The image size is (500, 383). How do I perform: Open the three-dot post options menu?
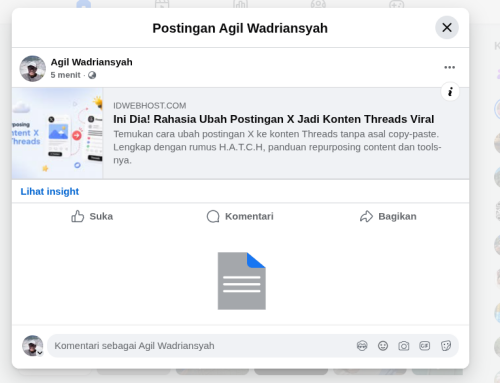449,67
